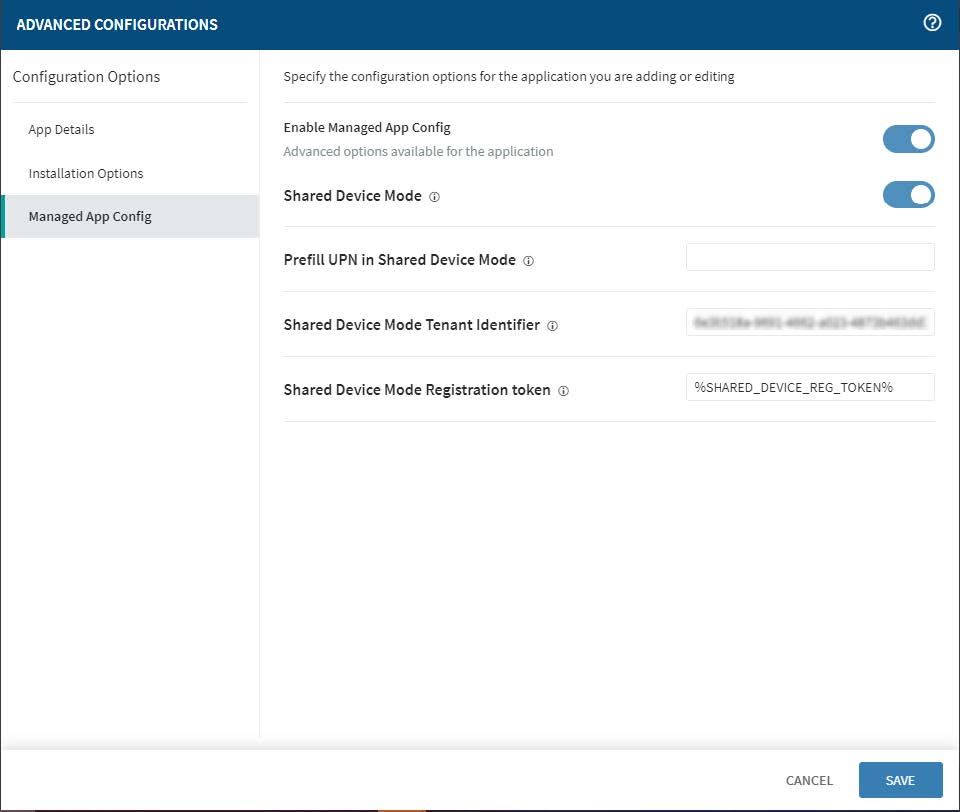
Task: View Tenant Identifier info tooltip icon
Action: (x=553, y=326)
